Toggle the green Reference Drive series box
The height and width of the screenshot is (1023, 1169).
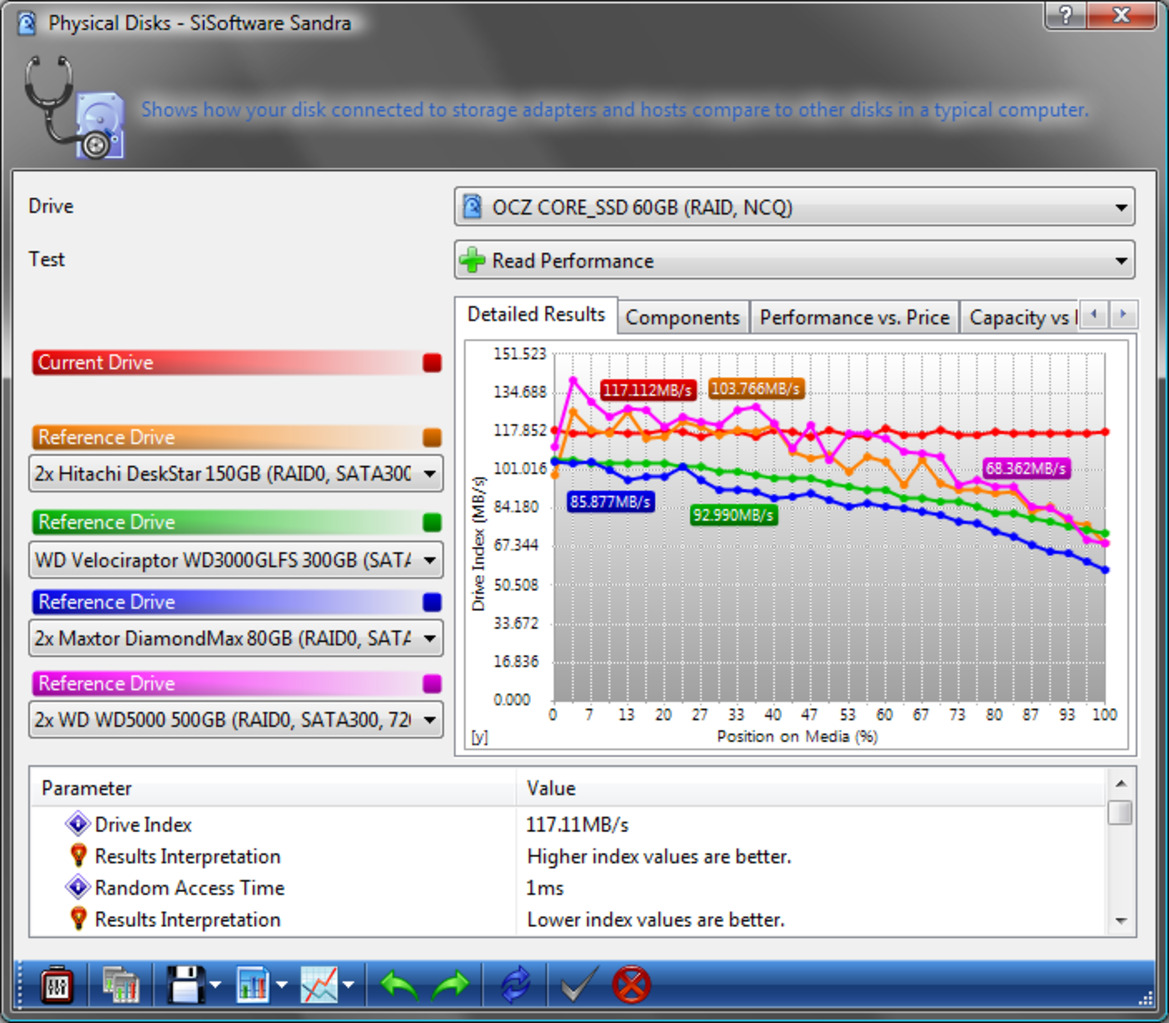coord(432,522)
